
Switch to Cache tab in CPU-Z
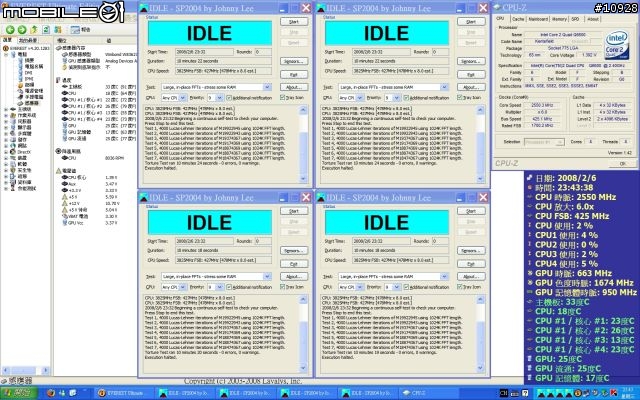click(518, 19)
